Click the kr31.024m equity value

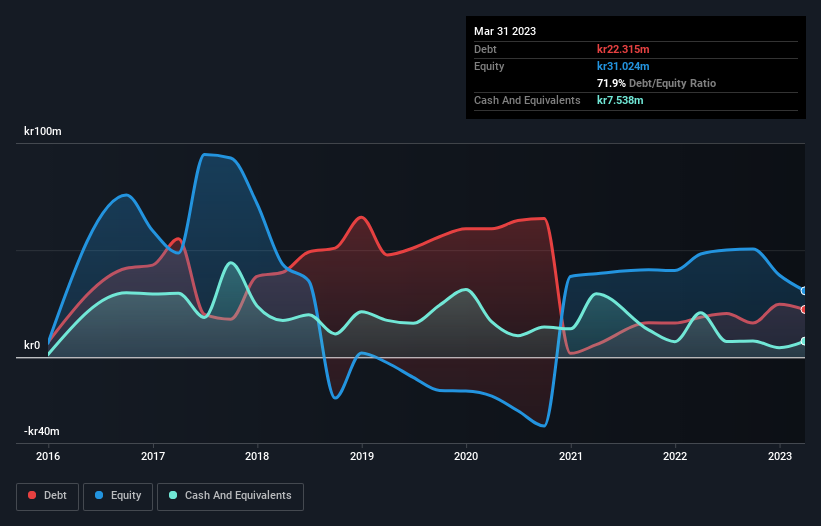point(623,66)
